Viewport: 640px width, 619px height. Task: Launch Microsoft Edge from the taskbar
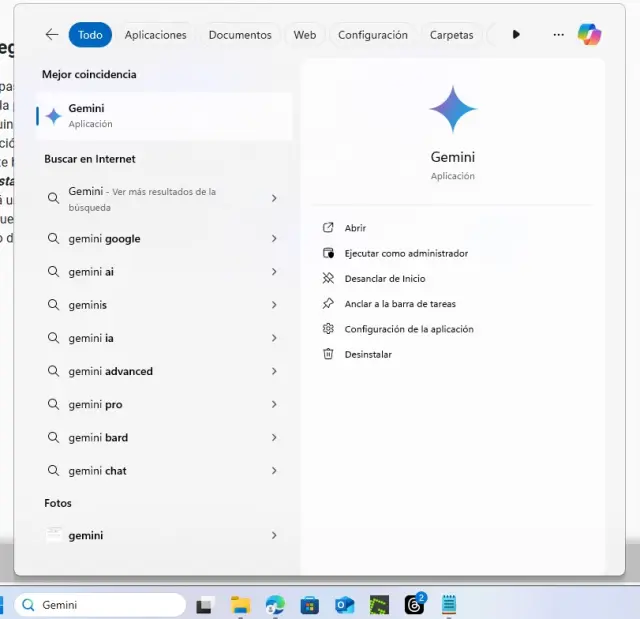pyautogui.click(x=275, y=605)
